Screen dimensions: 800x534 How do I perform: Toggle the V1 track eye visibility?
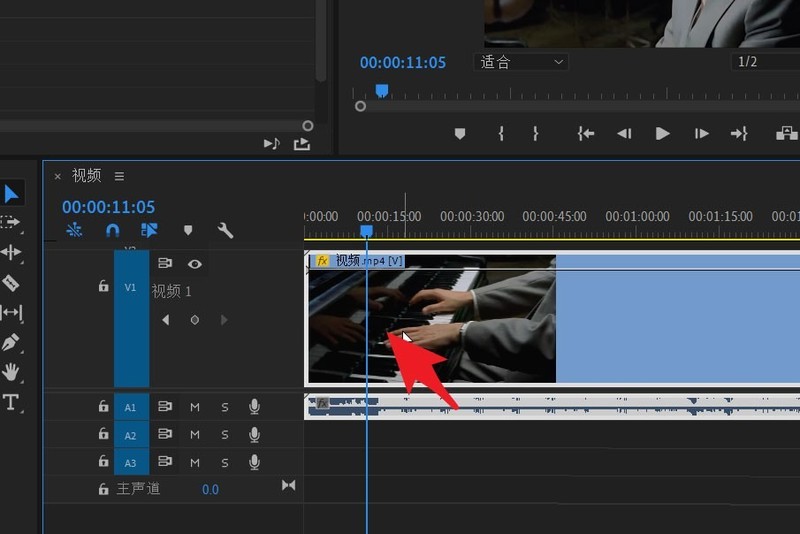point(195,264)
